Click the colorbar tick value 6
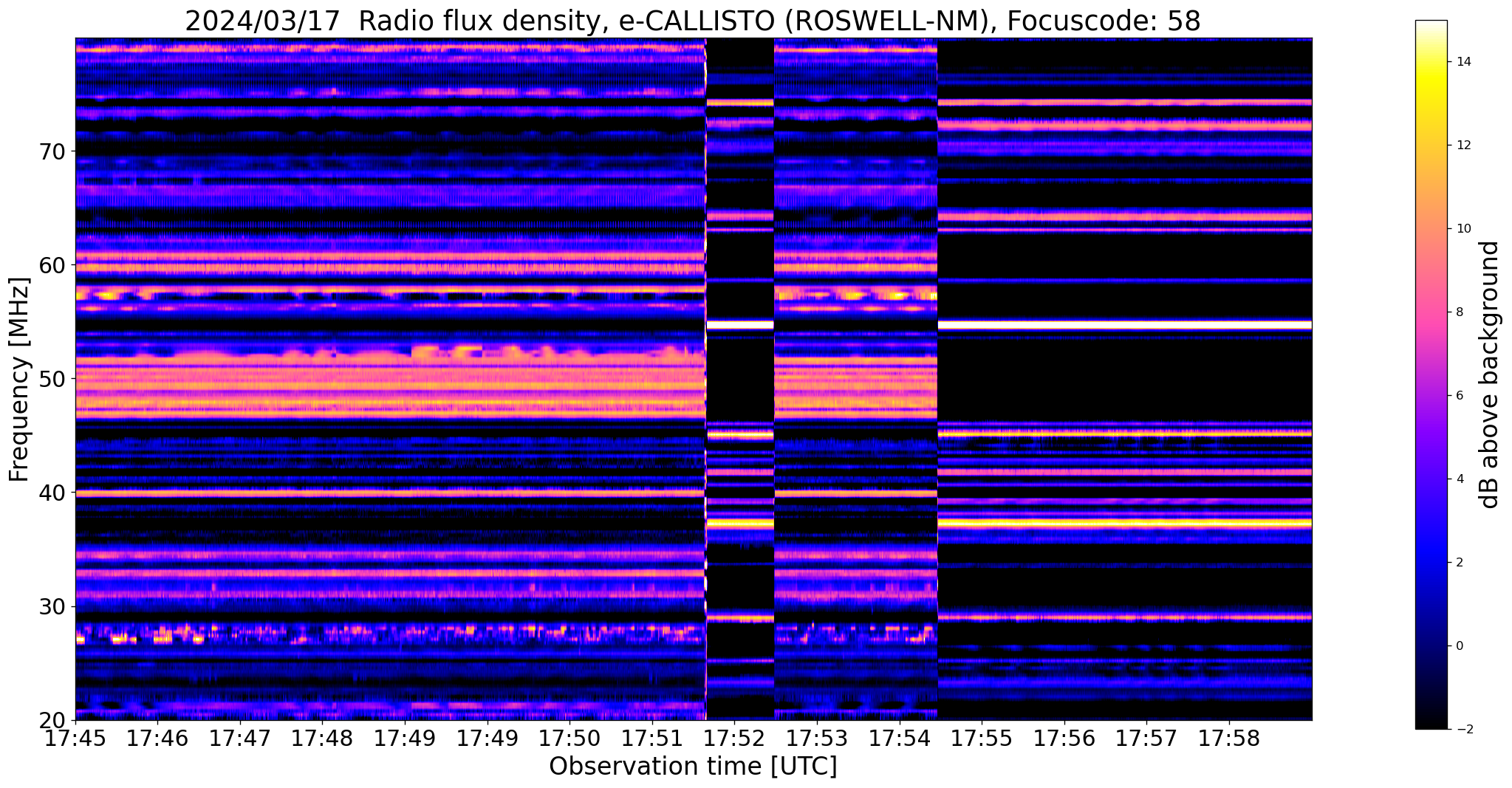The height and width of the screenshot is (788, 1512). [x=1458, y=396]
